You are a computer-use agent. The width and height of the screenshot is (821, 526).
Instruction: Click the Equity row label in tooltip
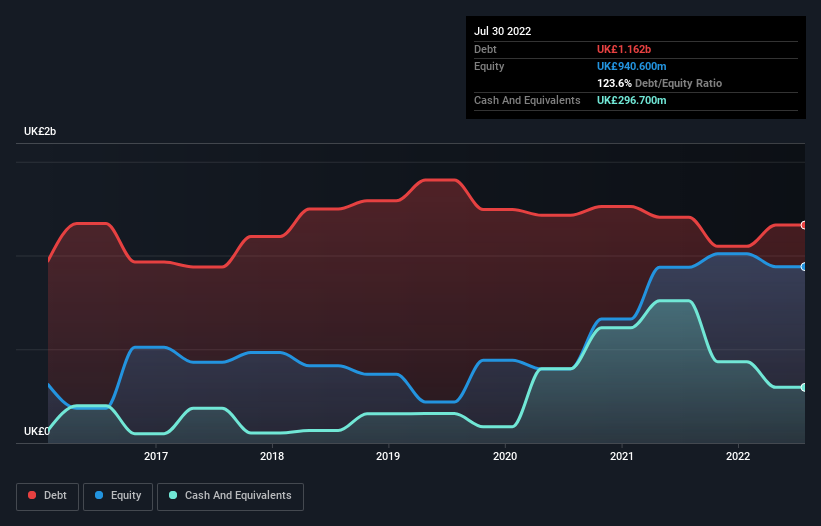click(x=489, y=66)
